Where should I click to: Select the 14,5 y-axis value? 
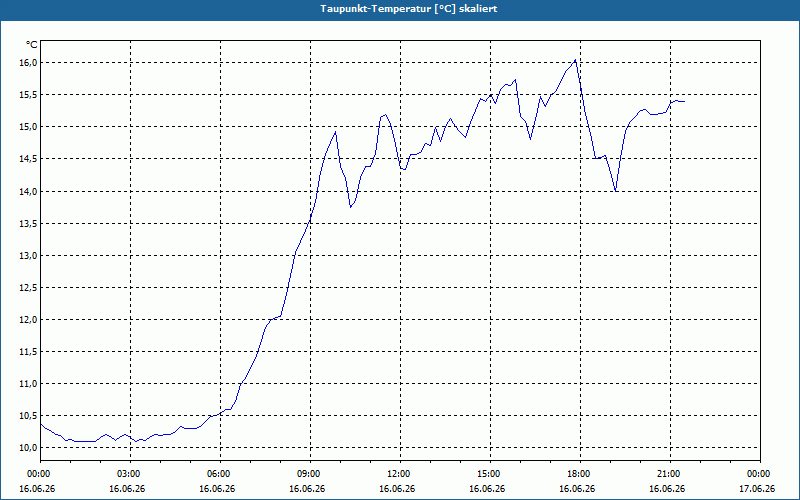29,159
